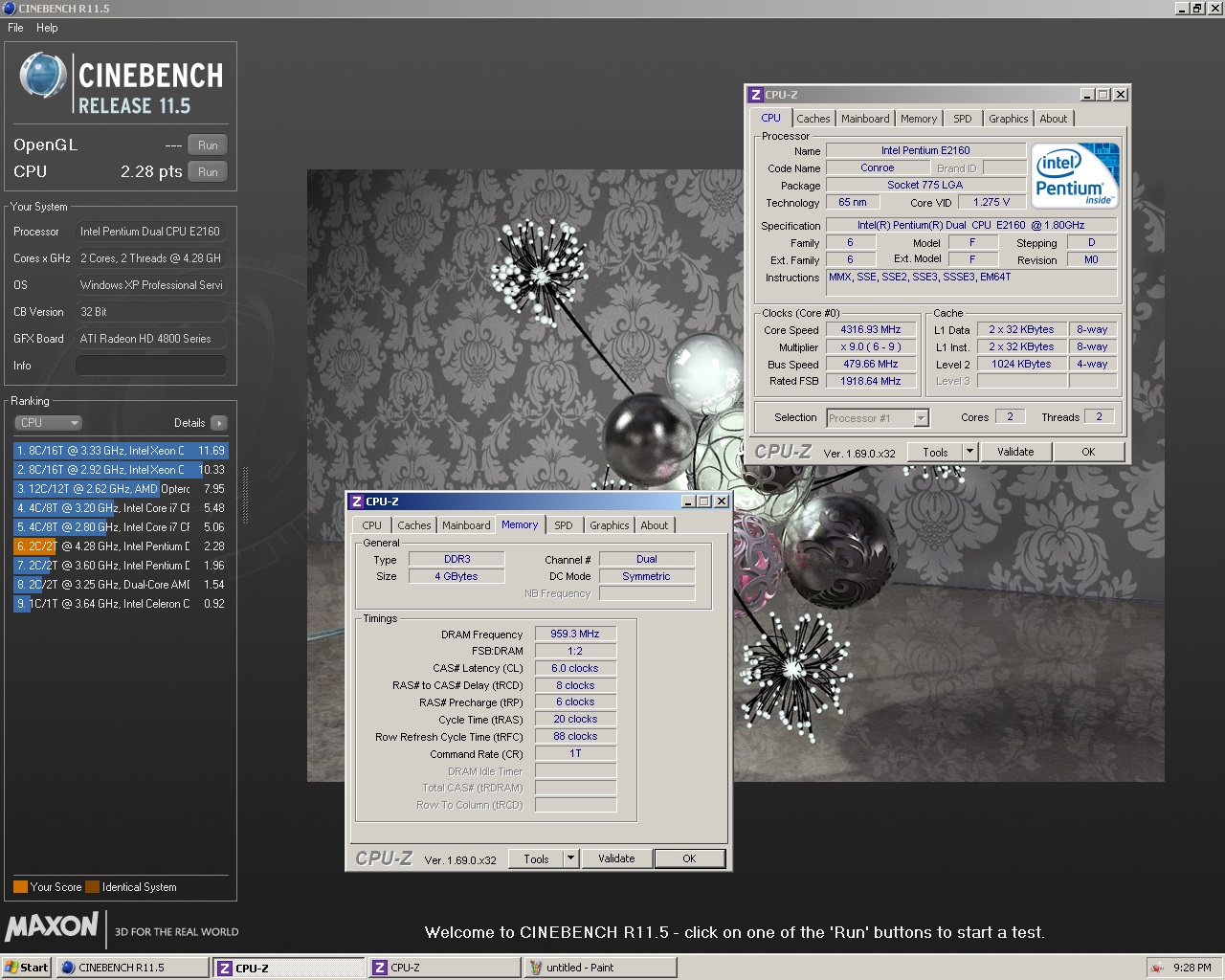Viewport: 1225px width, 980px height.
Task: Switch to CINEBENCH R11.5 taskbar button
Action: 132,968
